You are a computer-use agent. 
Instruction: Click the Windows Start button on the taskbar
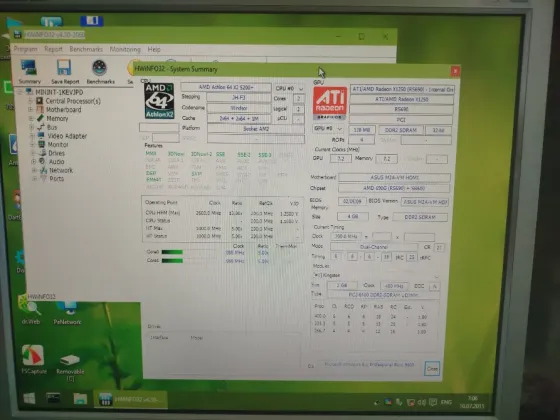29,398
